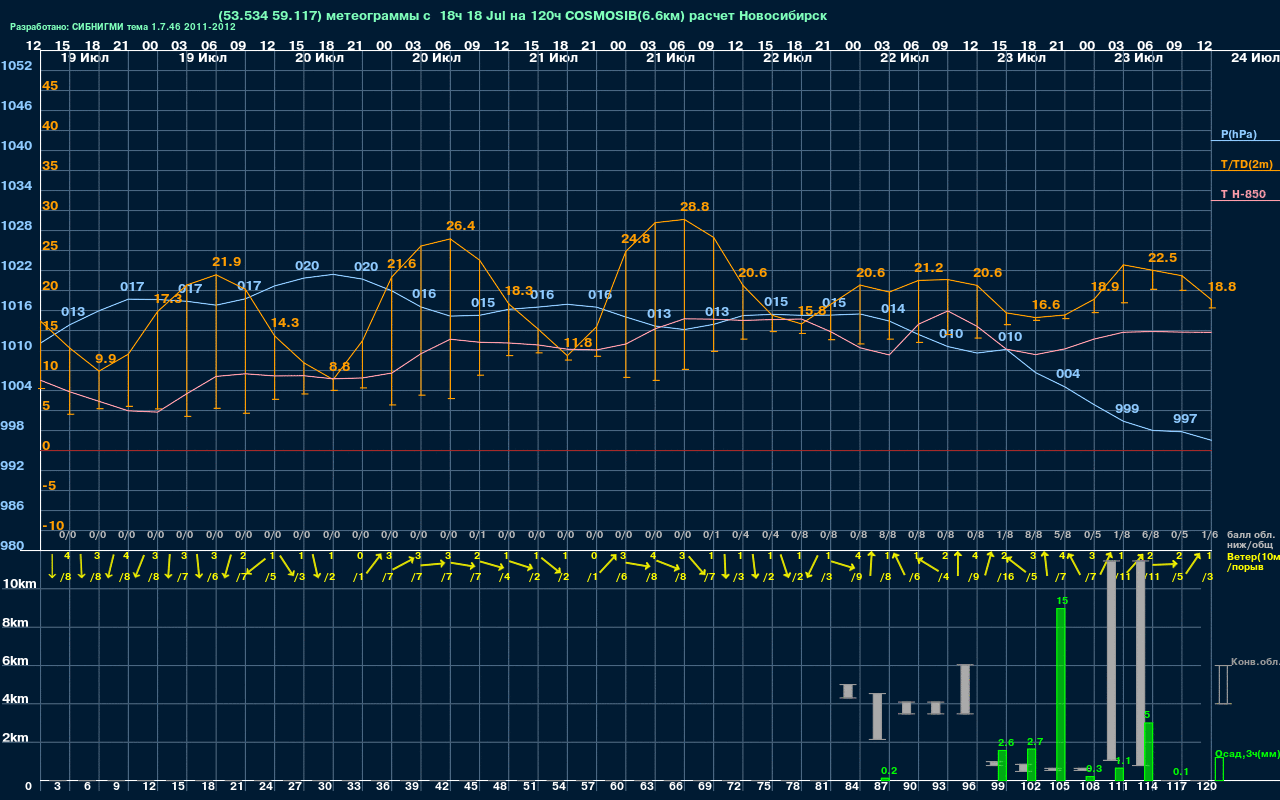1280x800 pixels.
Task: Click the 120 hour tick on bottom axis
Action: coord(1207,787)
